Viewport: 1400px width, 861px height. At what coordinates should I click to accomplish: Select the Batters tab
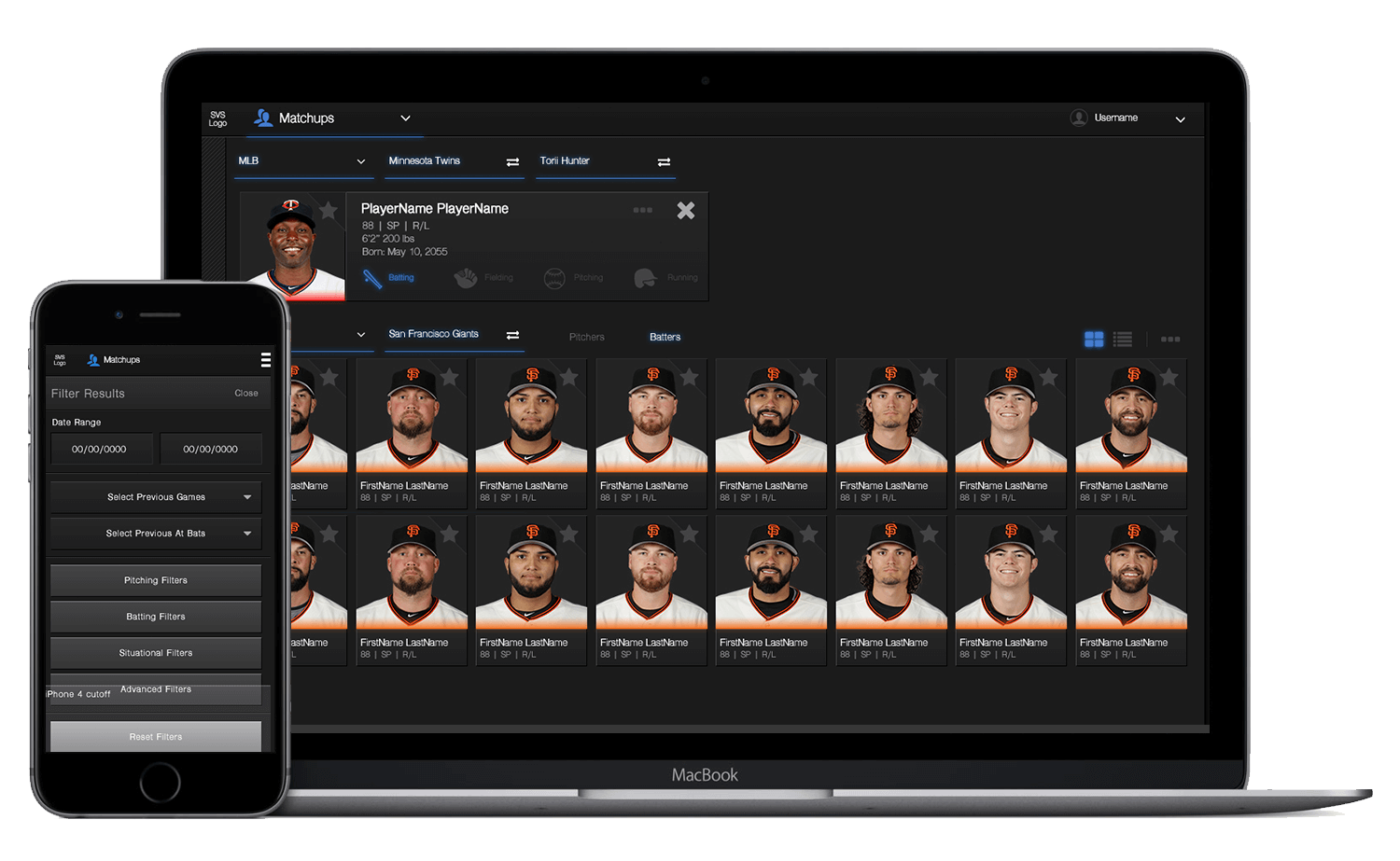[x=665, y=338]
